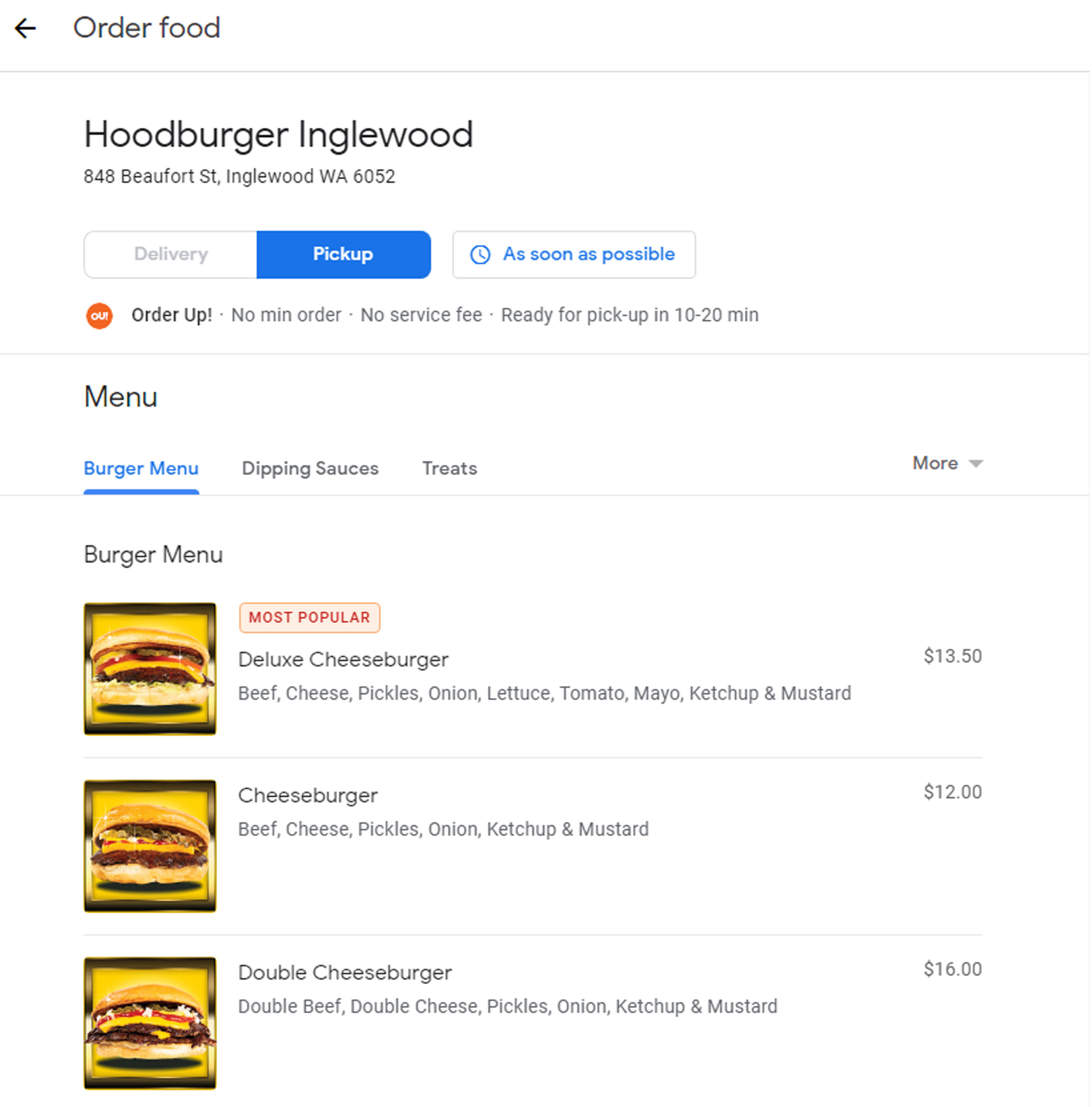Open the Cheeseburger photo thumbnail
The height and width of the screenshot is (1107, 1092).
(x=150, y=846)
